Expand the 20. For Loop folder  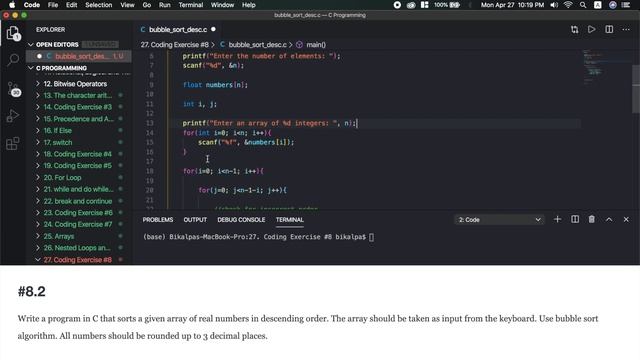click(62, 178)
